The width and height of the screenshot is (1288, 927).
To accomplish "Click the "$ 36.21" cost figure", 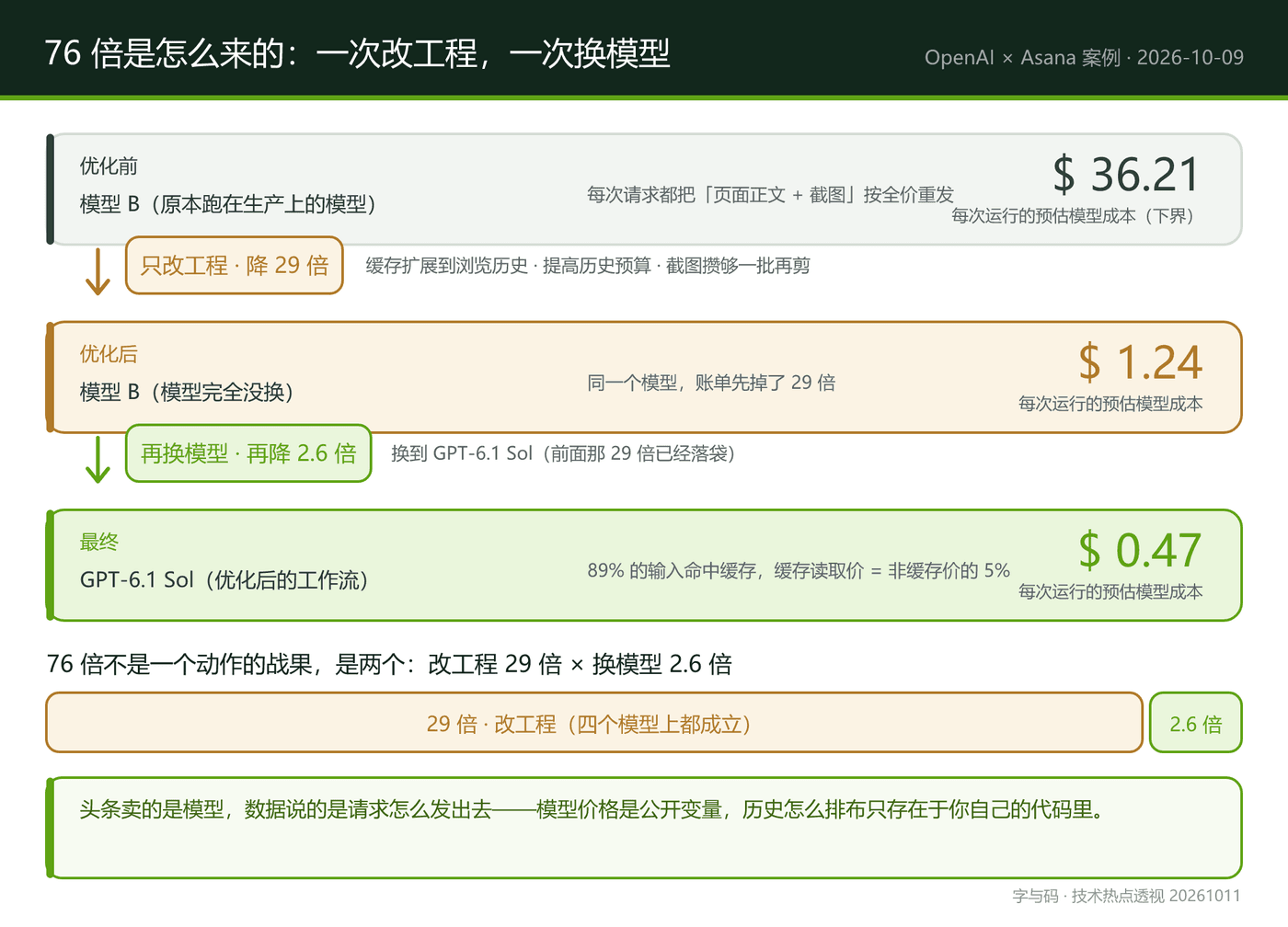I will 1126,174.
